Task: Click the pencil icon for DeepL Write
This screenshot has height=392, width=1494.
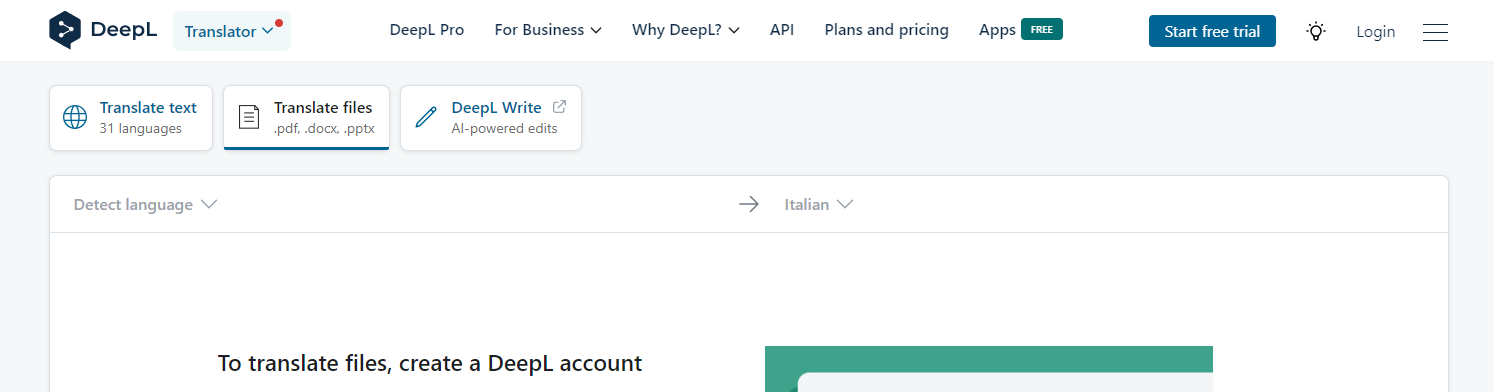Action: tap(426, 117)
